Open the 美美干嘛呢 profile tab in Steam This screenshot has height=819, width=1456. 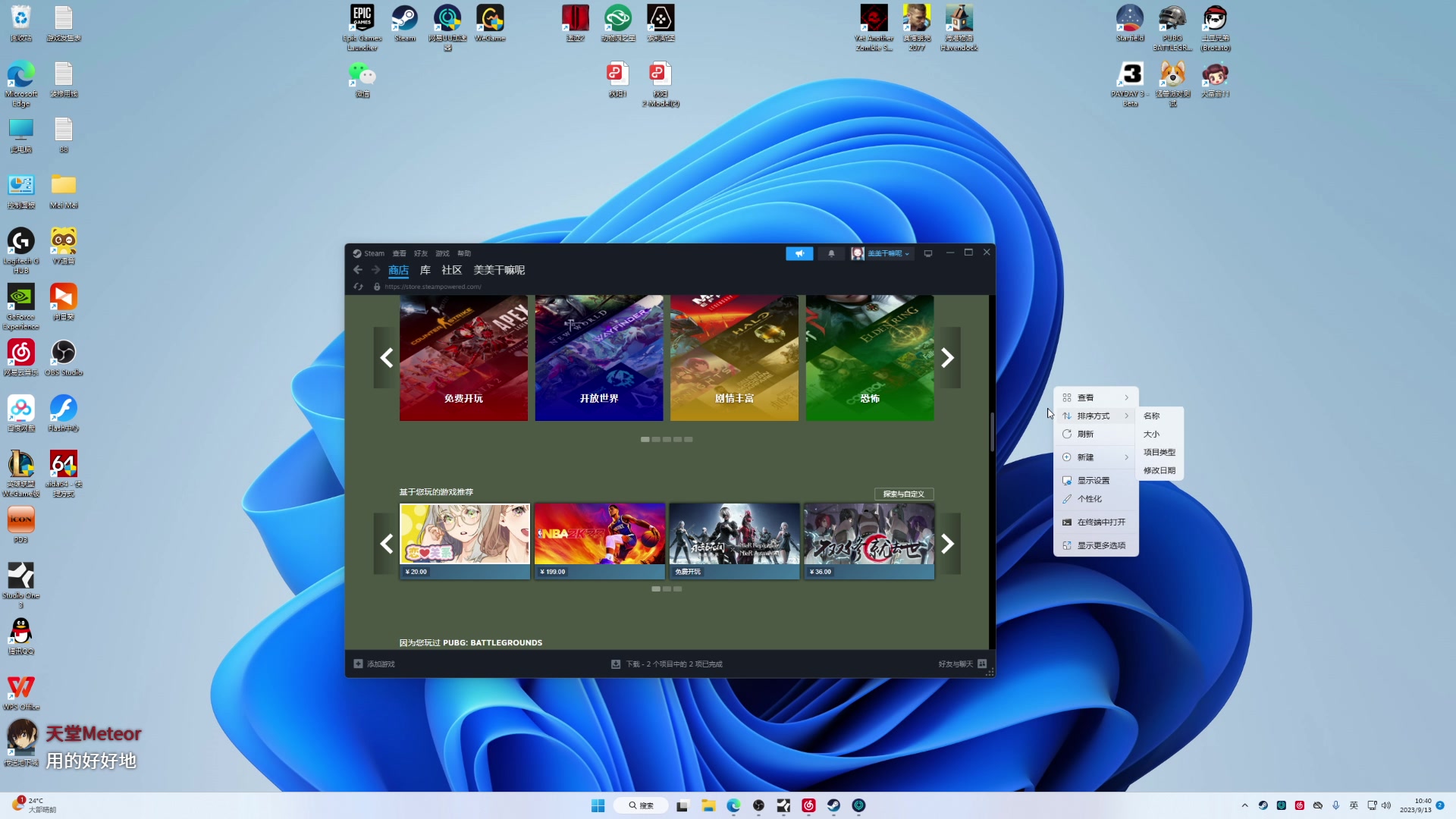pyautogui.click(x=499, y=270)
